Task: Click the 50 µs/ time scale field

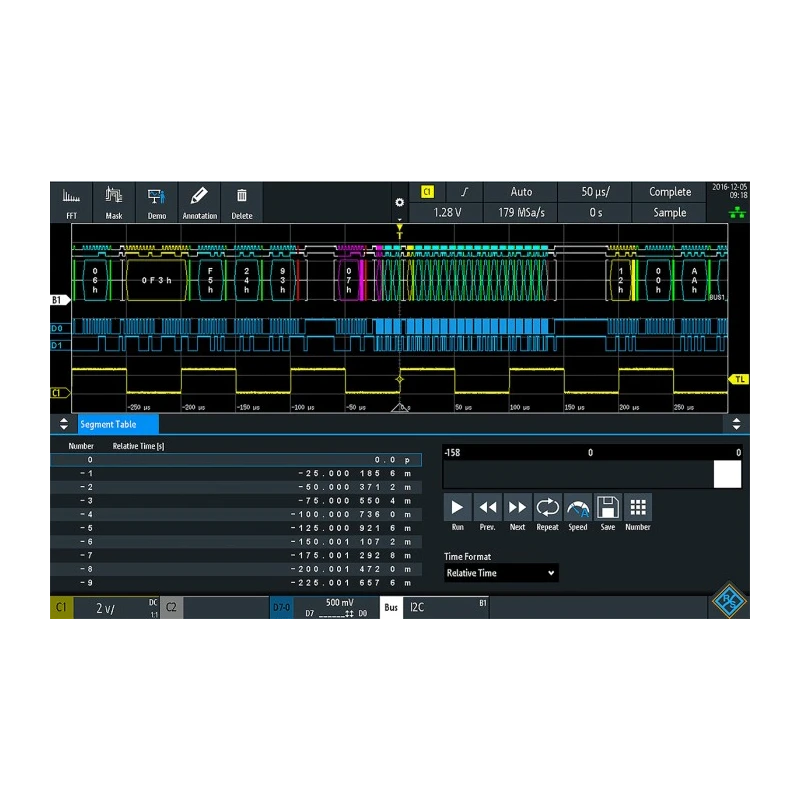Action: coord(595,192)
